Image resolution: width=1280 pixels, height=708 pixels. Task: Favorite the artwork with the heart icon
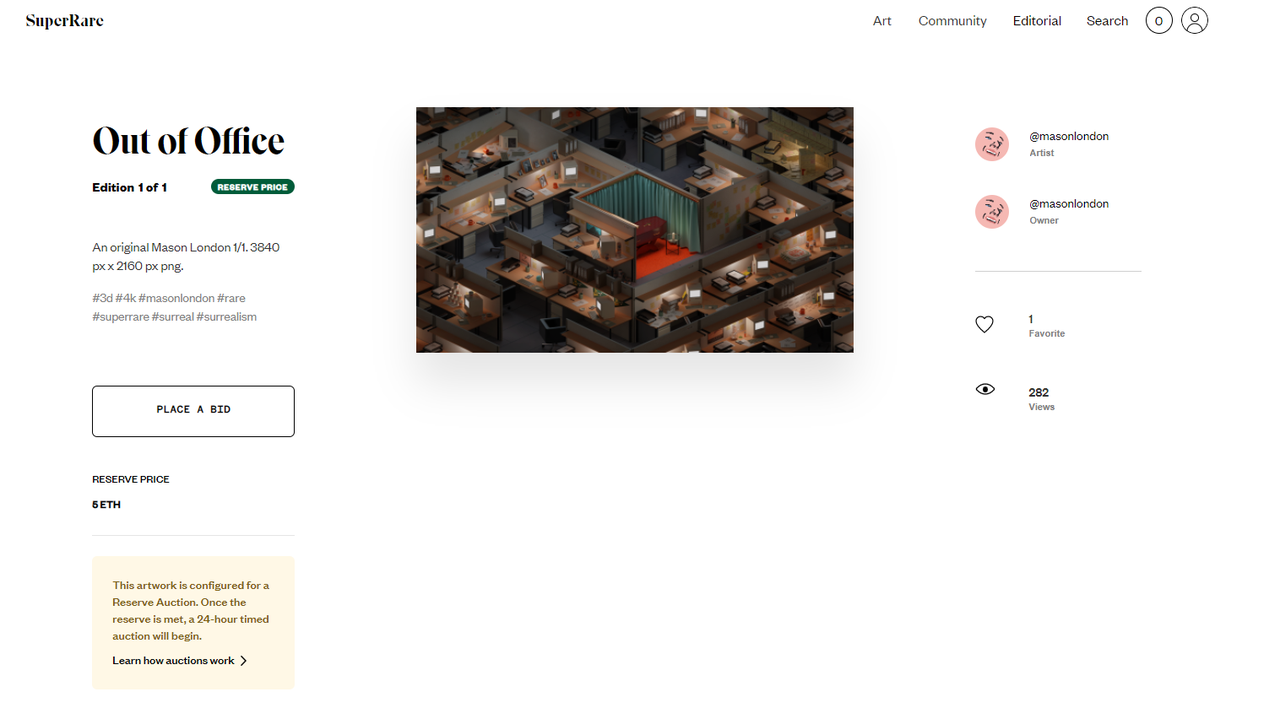pos(984,324)
